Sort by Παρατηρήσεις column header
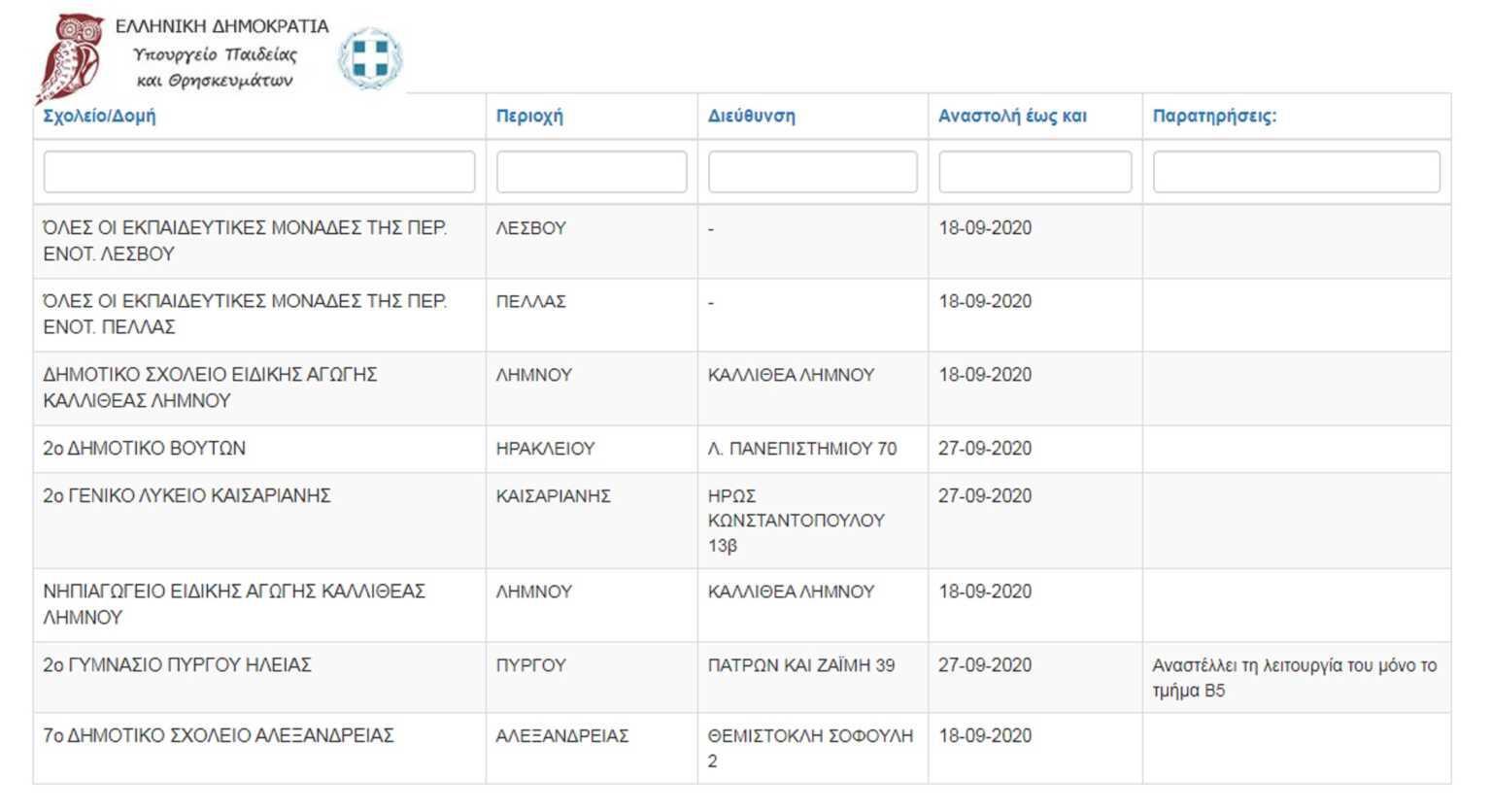The height and width of the screenshot is (812, 1492). pyautogui.click(x=1214, y=116)
